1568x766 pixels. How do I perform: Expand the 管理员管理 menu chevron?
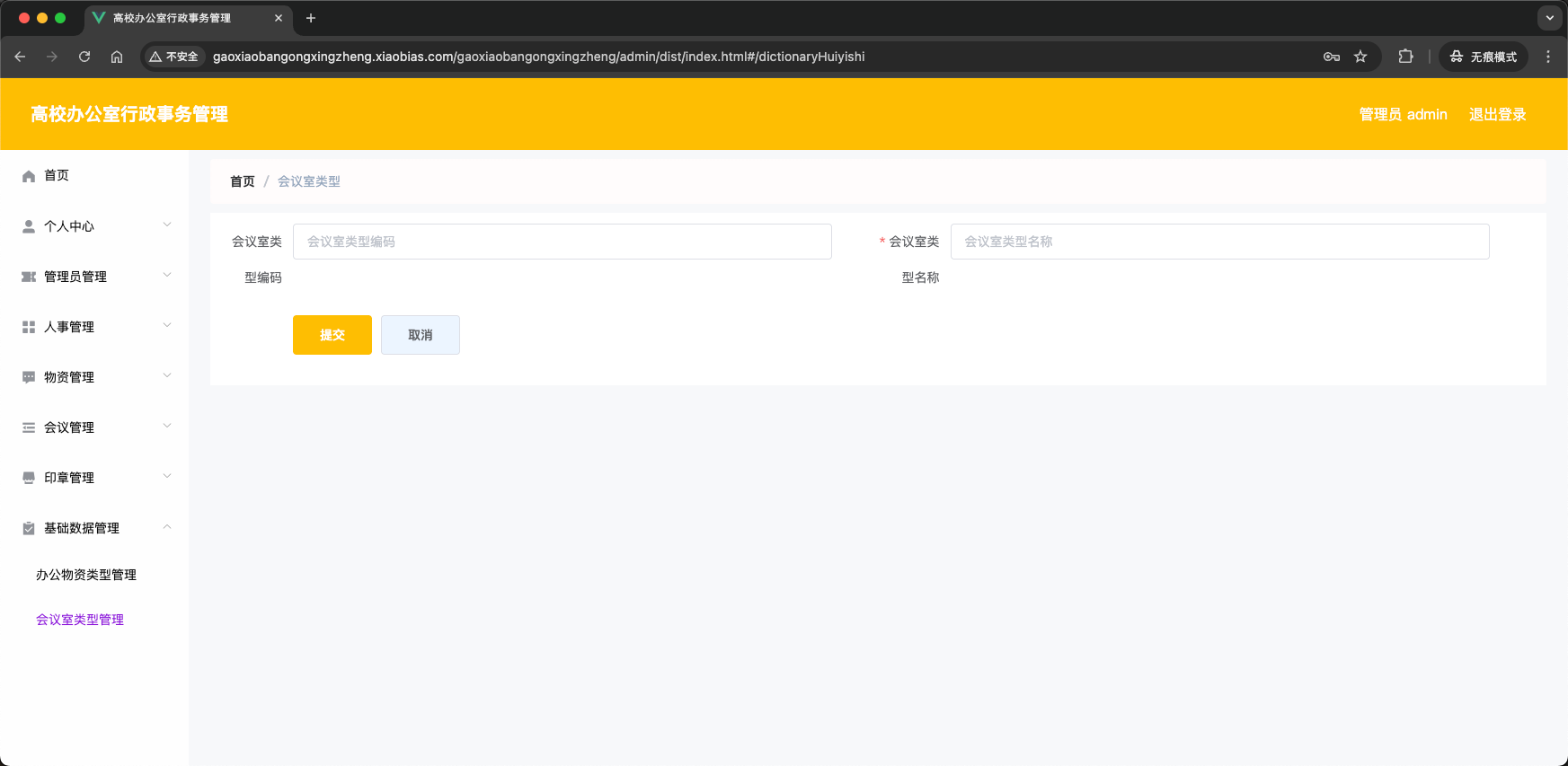(167, 275)
